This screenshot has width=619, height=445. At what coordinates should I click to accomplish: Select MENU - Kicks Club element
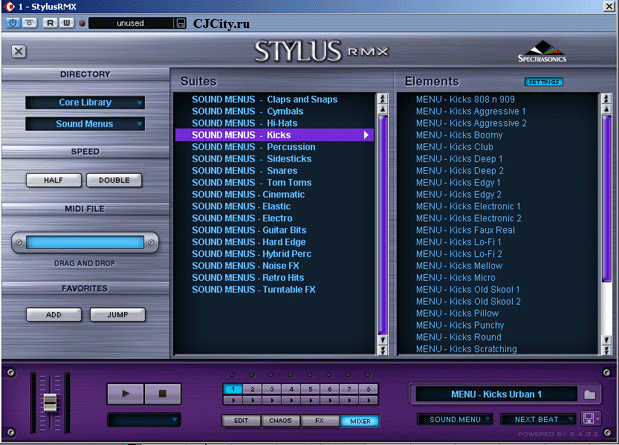point(454,147)
